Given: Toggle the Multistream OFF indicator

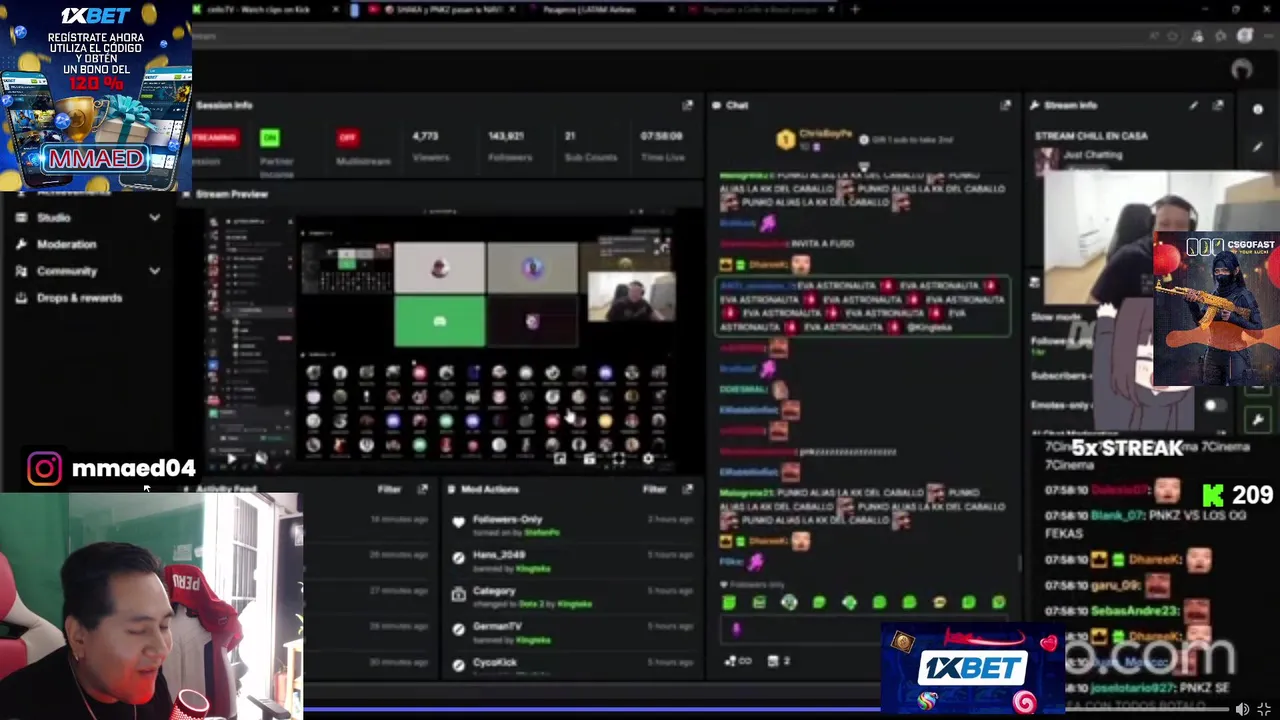Looking at the screenshot, I should coord(347,137).
